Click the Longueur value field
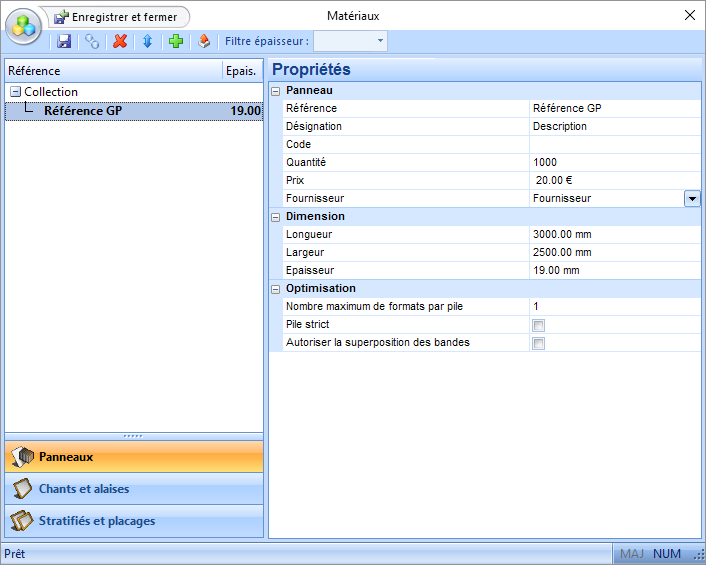 click(614, 234)
